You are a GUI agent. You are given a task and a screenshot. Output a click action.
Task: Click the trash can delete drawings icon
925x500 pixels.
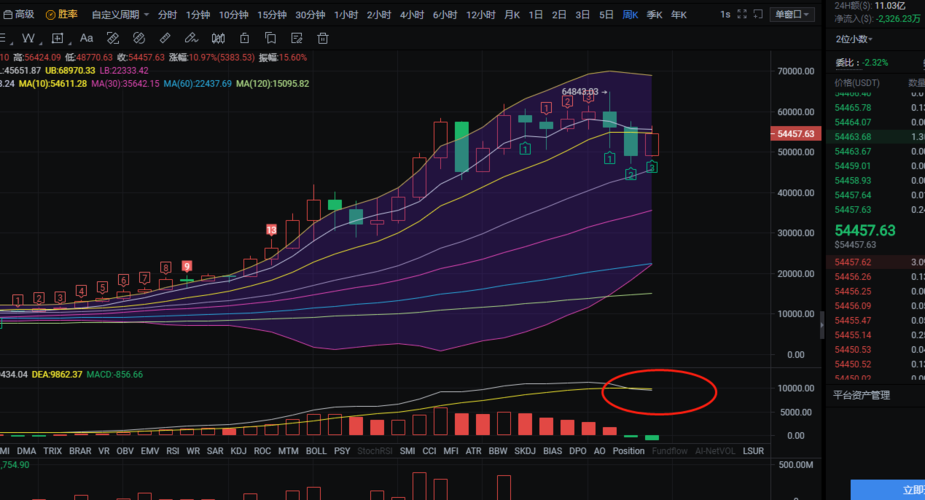coord(323,38)
